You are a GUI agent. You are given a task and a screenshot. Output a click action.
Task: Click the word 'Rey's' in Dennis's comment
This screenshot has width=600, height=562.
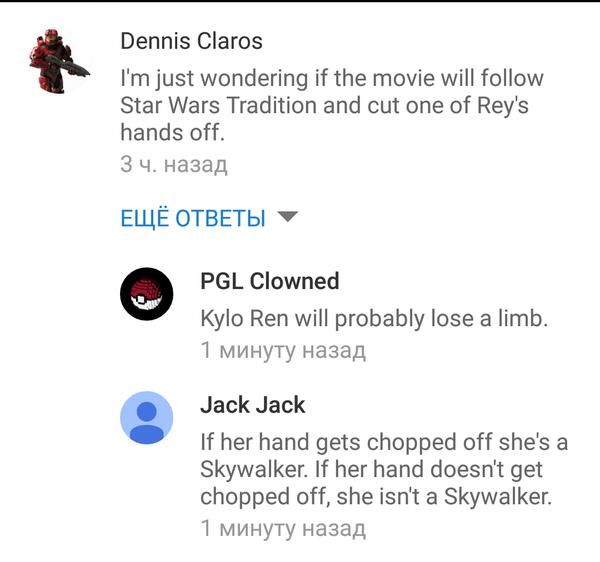point(503,106)
